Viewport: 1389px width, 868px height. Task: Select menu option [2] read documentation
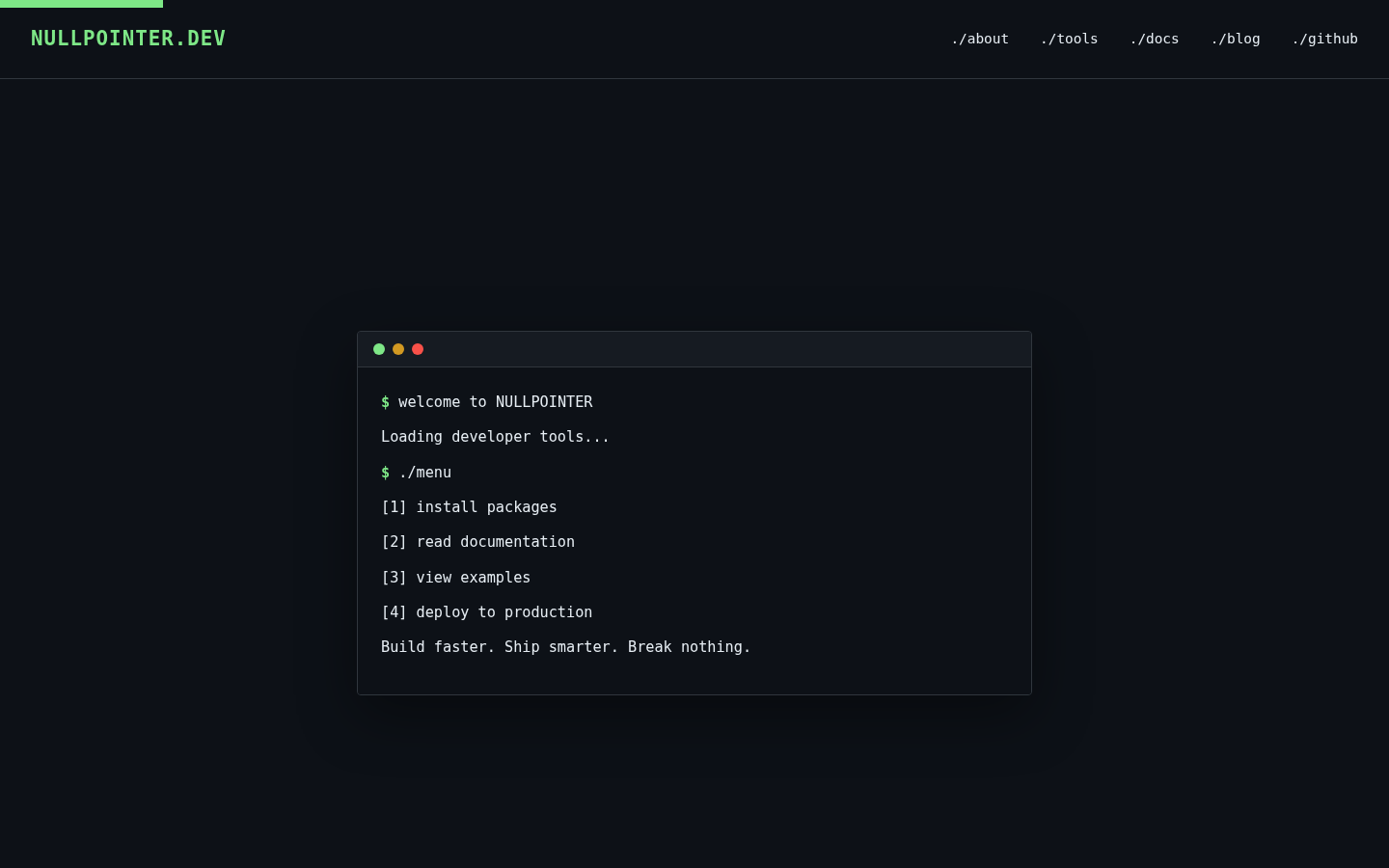coord(477,542)
